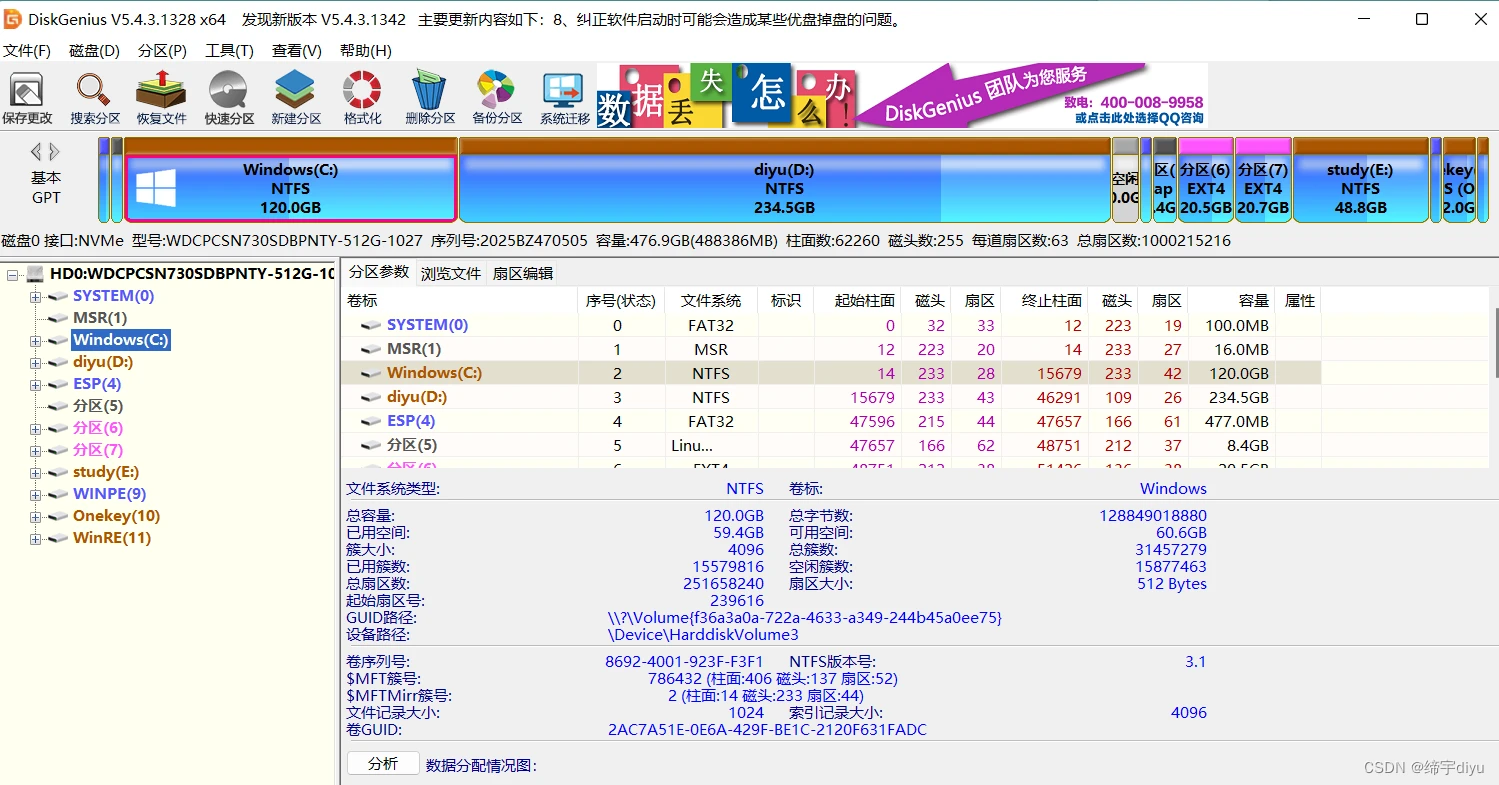
Task: Open the 备份分区 backup partition tool
Action: tap(497, 98)
